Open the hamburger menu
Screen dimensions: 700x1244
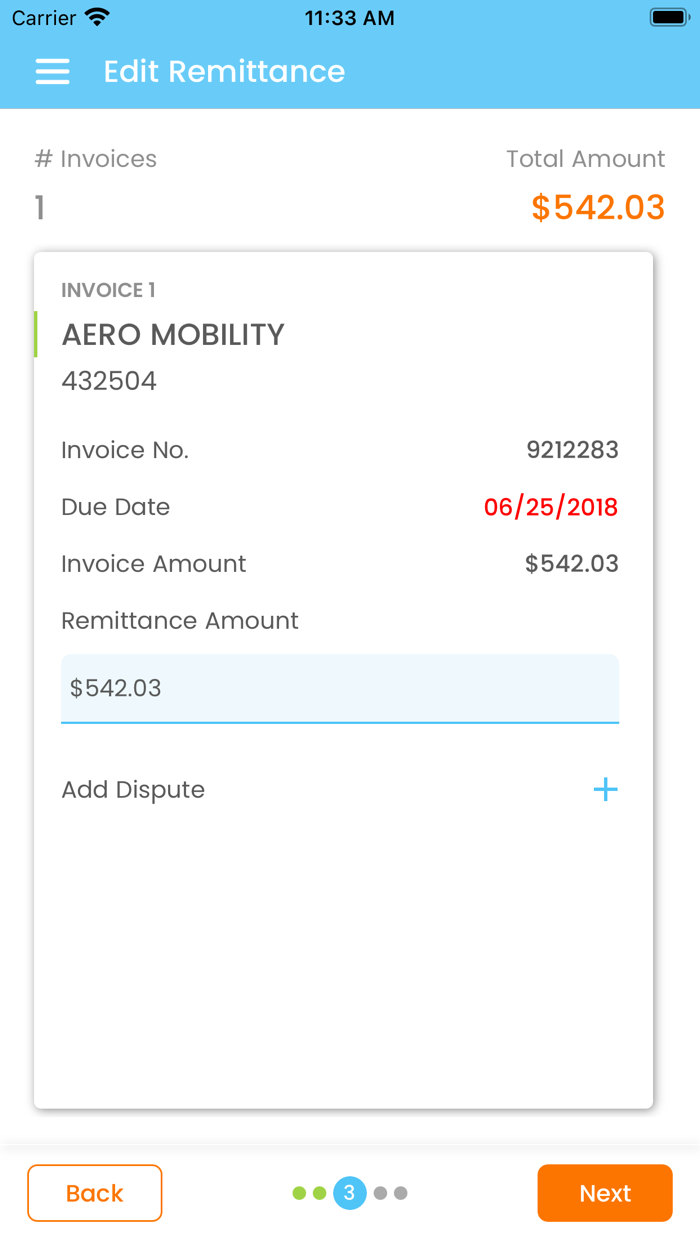52,72
